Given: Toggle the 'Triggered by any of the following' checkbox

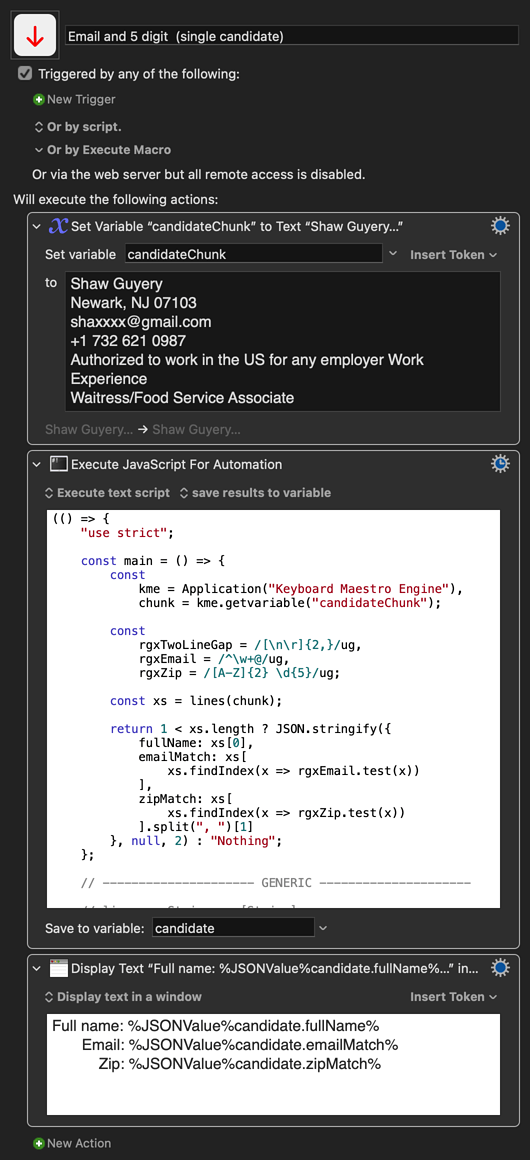Looking at the screenshot, I should (x=25, y=73).
